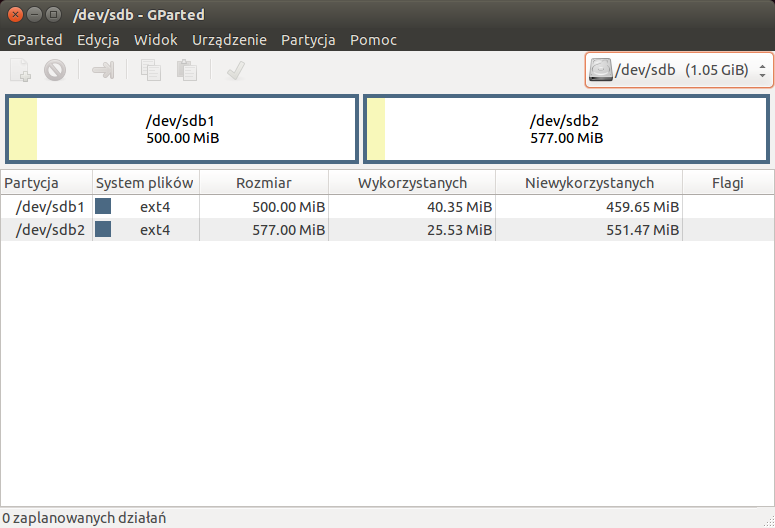Click the ext4 color swatch for /dev/sdb1

tap(103, 206)
